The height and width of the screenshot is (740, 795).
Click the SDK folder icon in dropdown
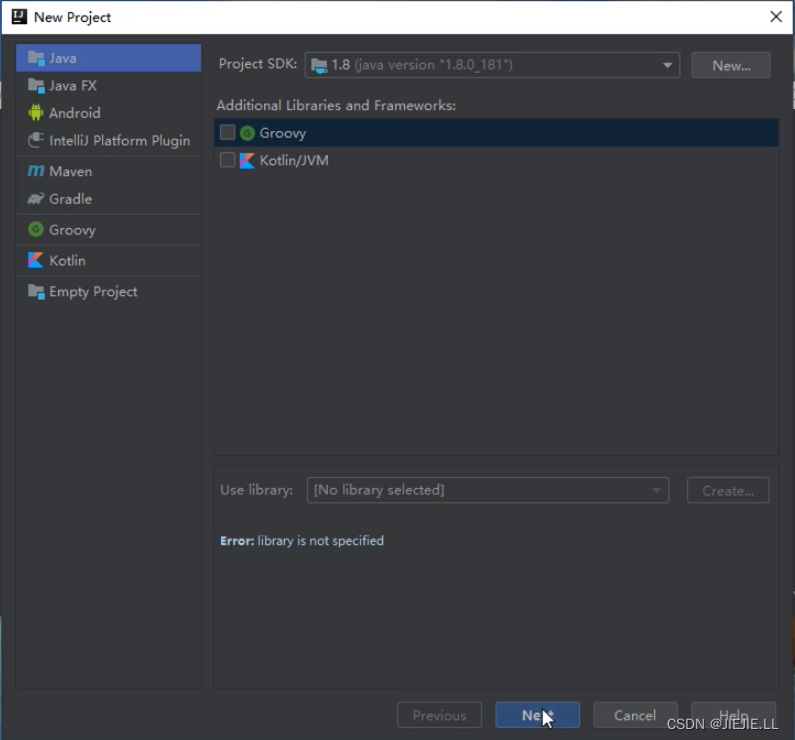tap(319, 65)
